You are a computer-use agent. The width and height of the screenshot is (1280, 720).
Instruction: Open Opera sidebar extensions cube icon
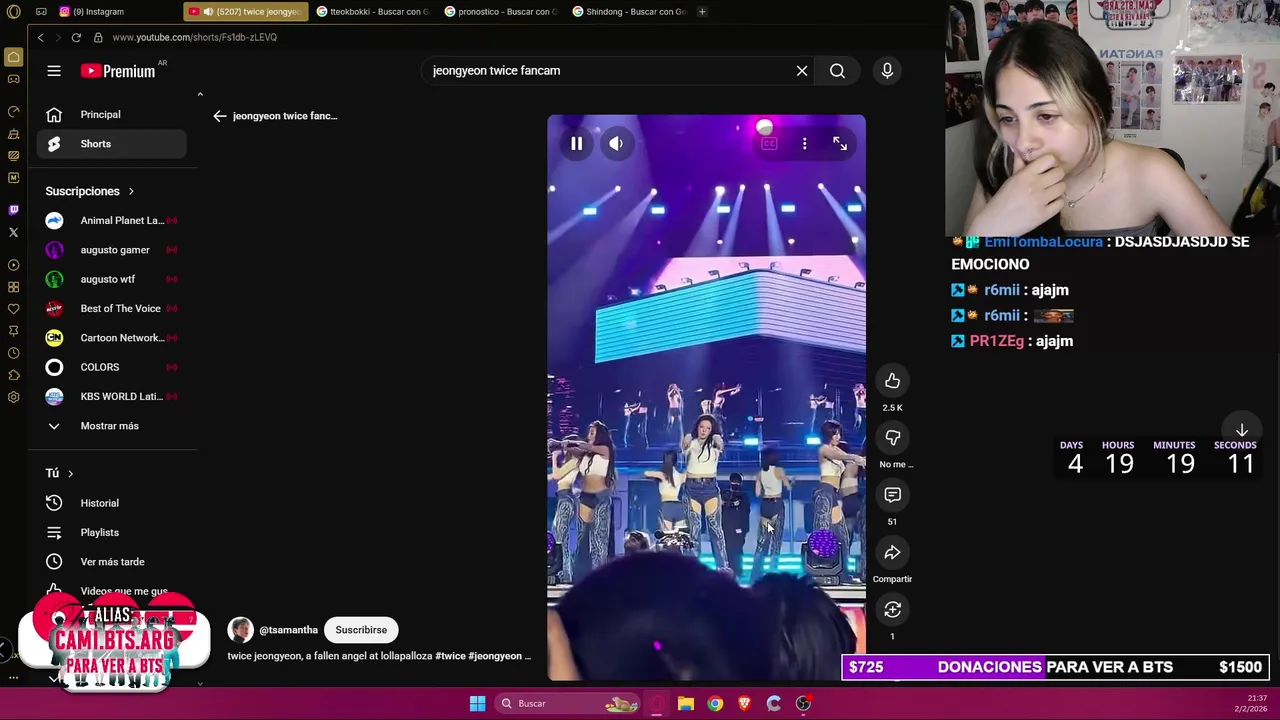coord(13,375)
